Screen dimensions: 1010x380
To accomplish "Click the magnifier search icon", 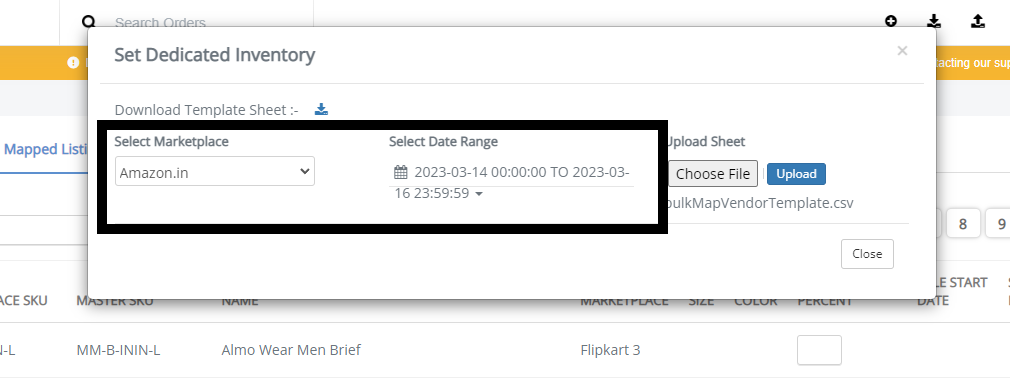I will [x=89, y=22].
